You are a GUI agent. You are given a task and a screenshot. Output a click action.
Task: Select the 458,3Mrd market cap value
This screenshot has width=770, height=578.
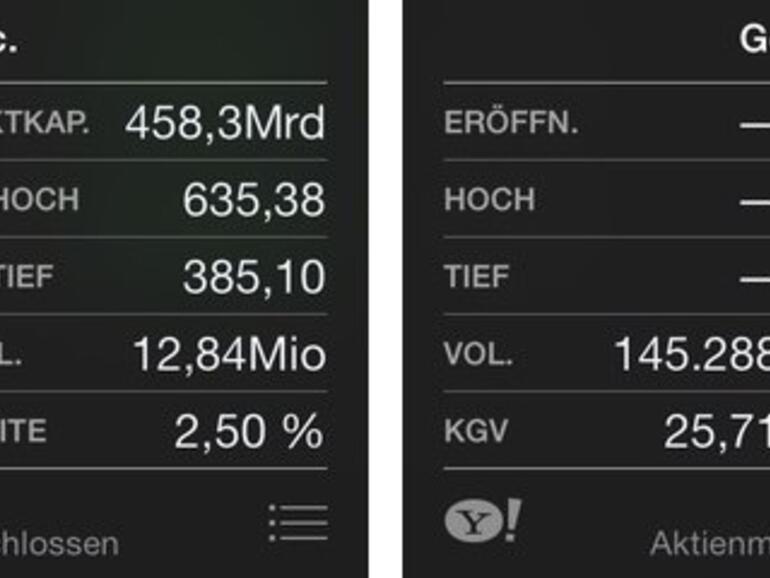pyautogui.click(x=225, y=124)
